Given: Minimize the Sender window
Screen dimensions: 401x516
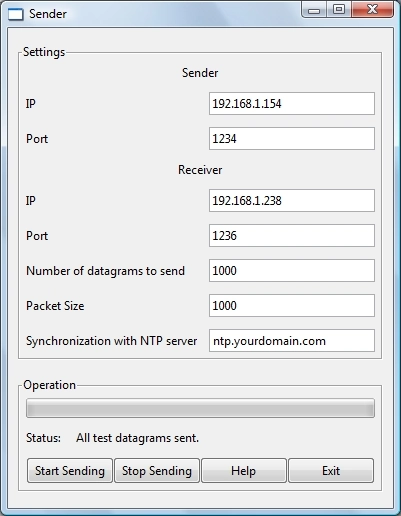Looking at the screenshot, I should pos(314,9).
